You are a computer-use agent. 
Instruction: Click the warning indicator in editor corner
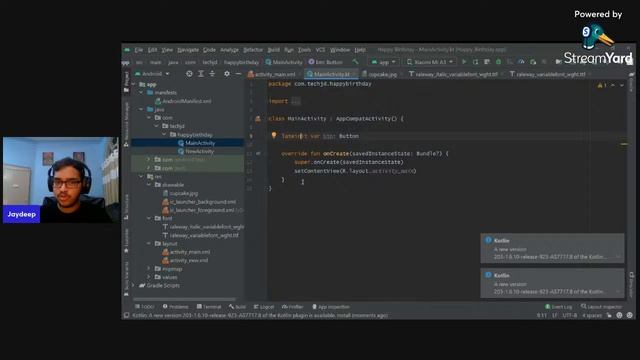click(x=602, y=85)
